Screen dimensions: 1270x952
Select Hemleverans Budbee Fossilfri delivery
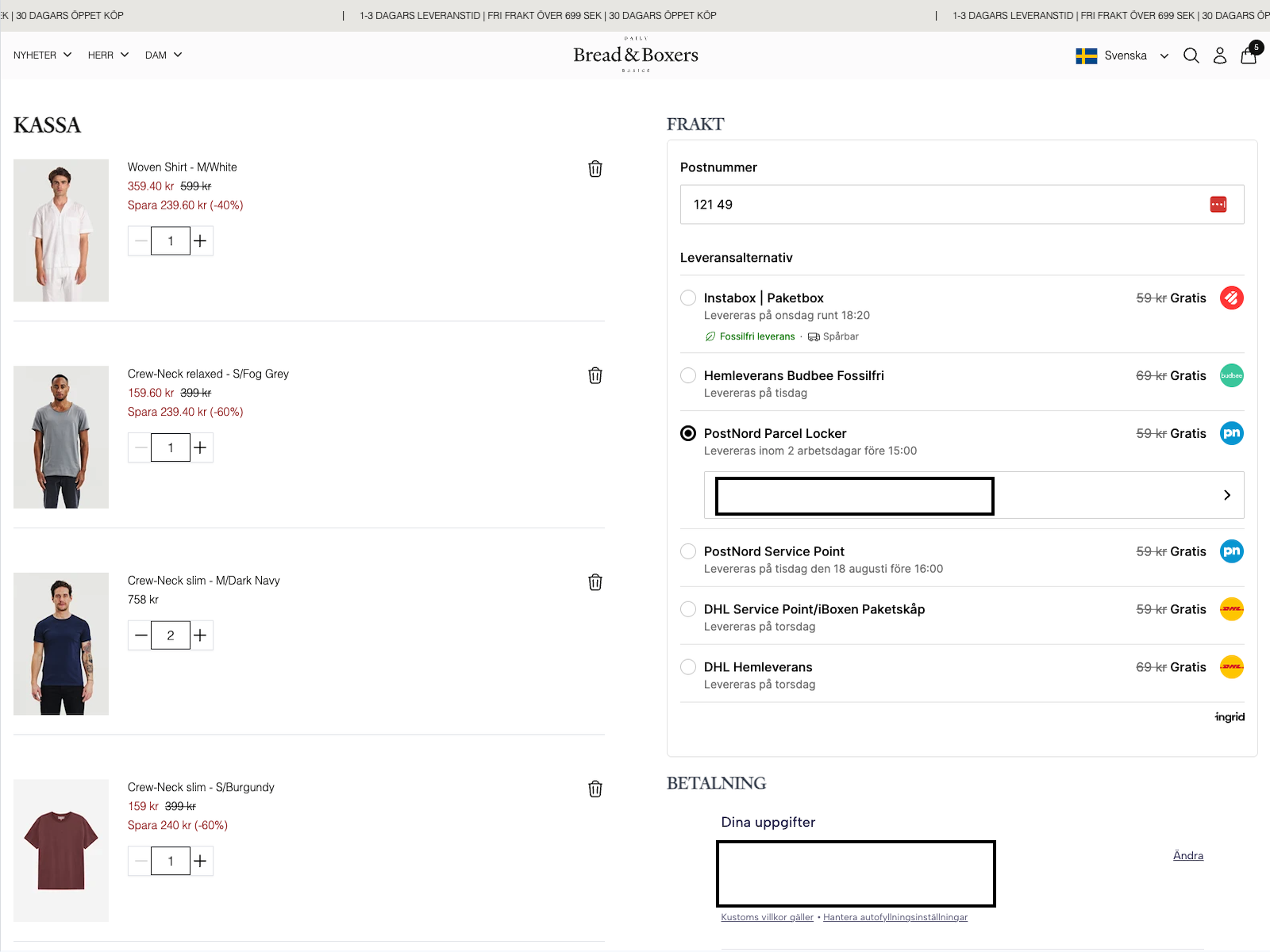[x=688, y=375]
